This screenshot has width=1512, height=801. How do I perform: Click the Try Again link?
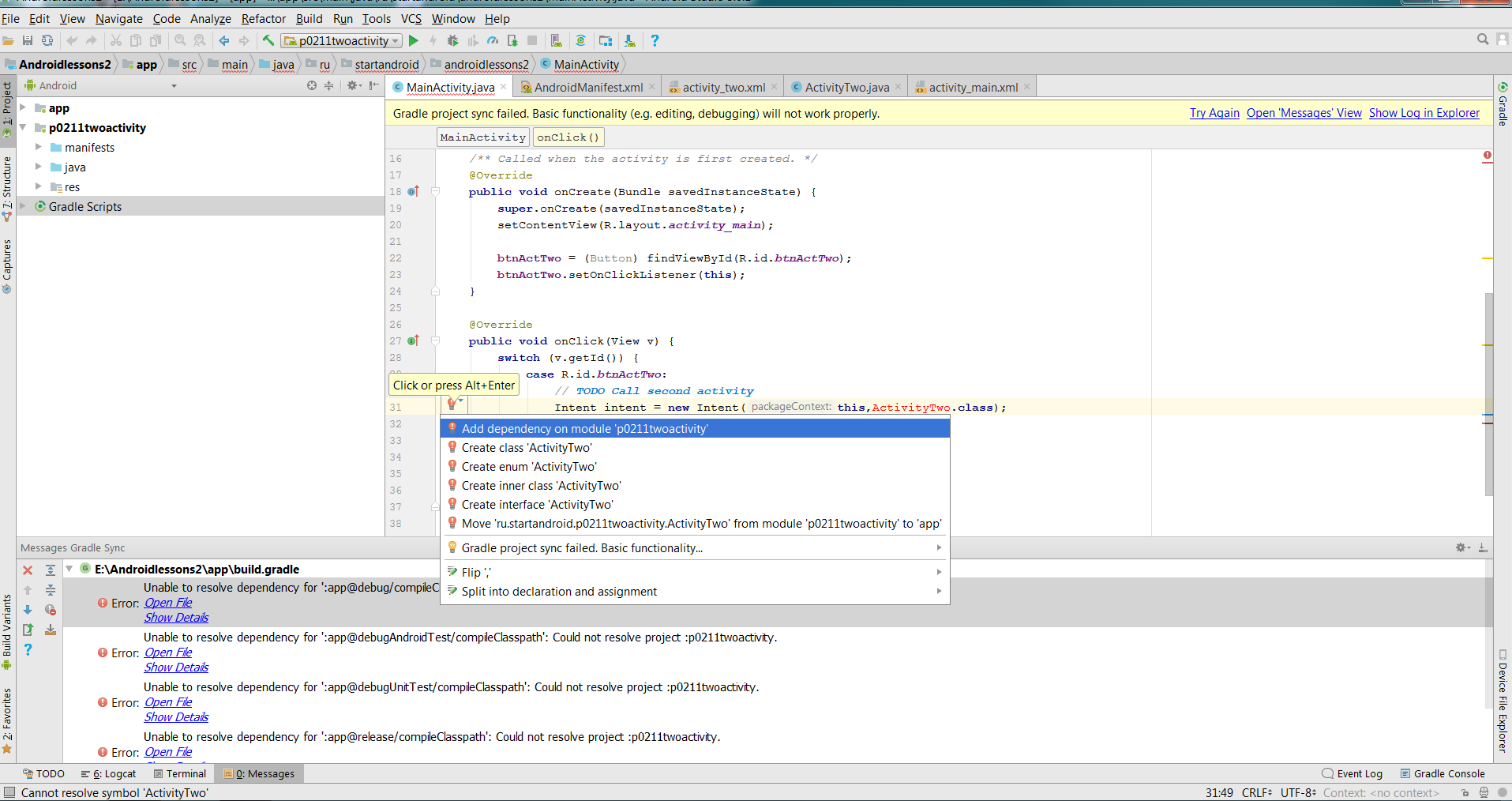[x=1214, y=113]
